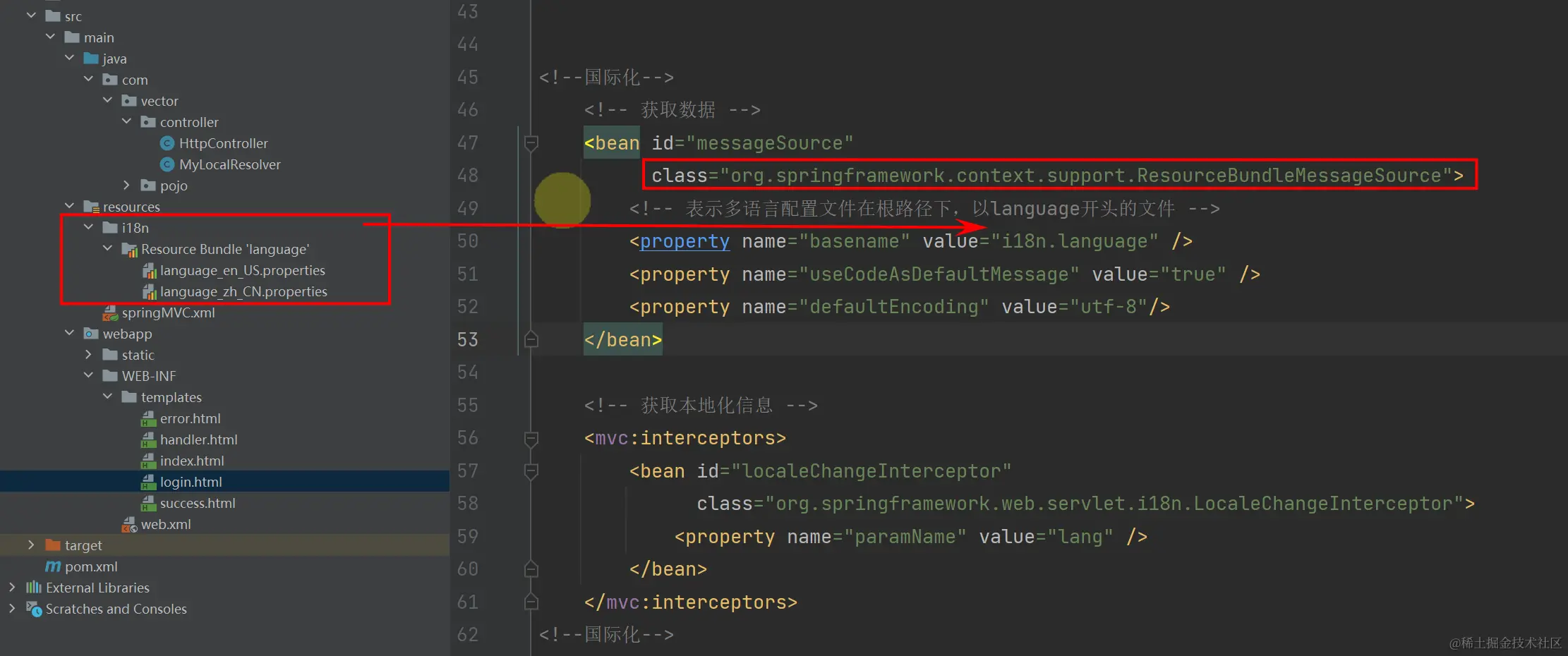Click the success.html file icon
The width and height of the screenshot is (1568, 656).
pos(148,504)
